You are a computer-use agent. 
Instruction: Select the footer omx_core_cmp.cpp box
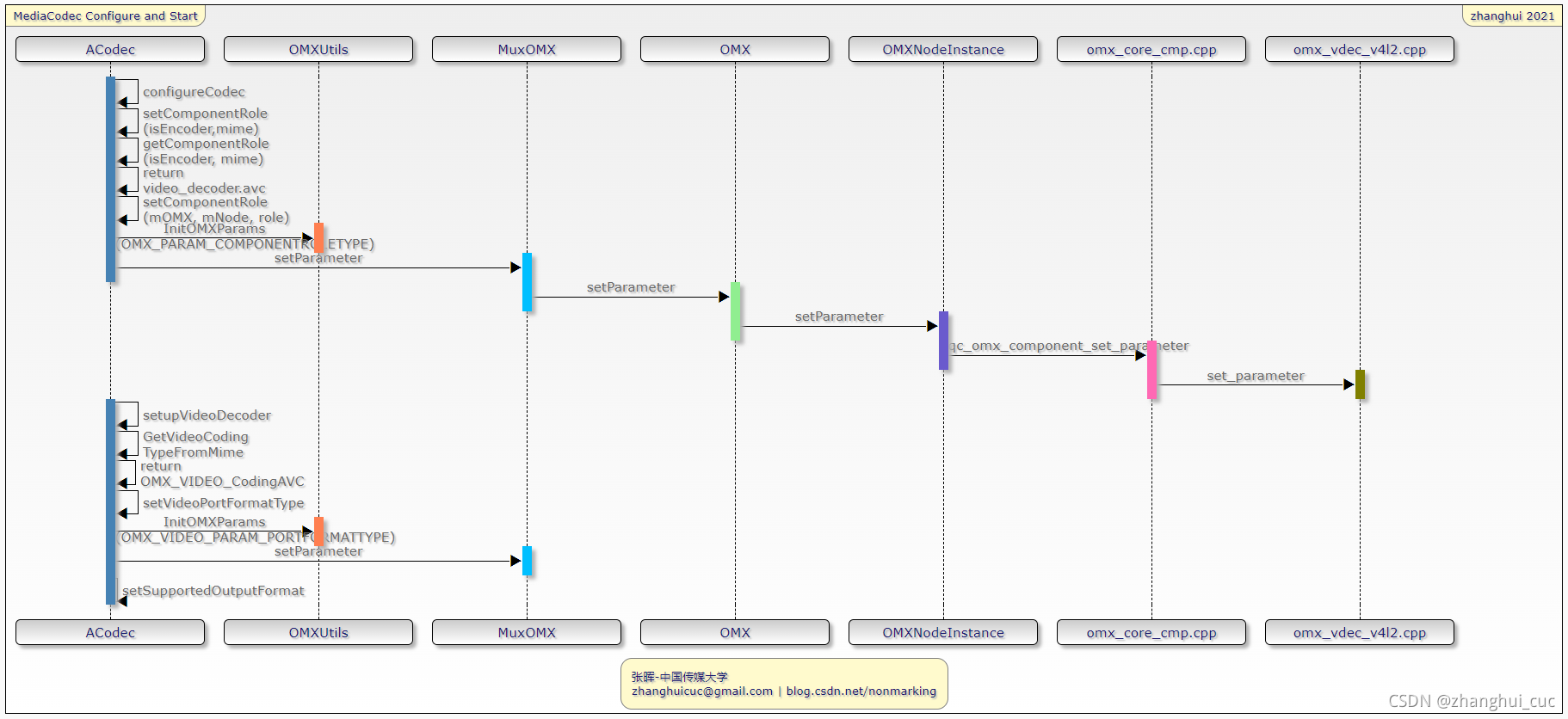pos(1151,632)
